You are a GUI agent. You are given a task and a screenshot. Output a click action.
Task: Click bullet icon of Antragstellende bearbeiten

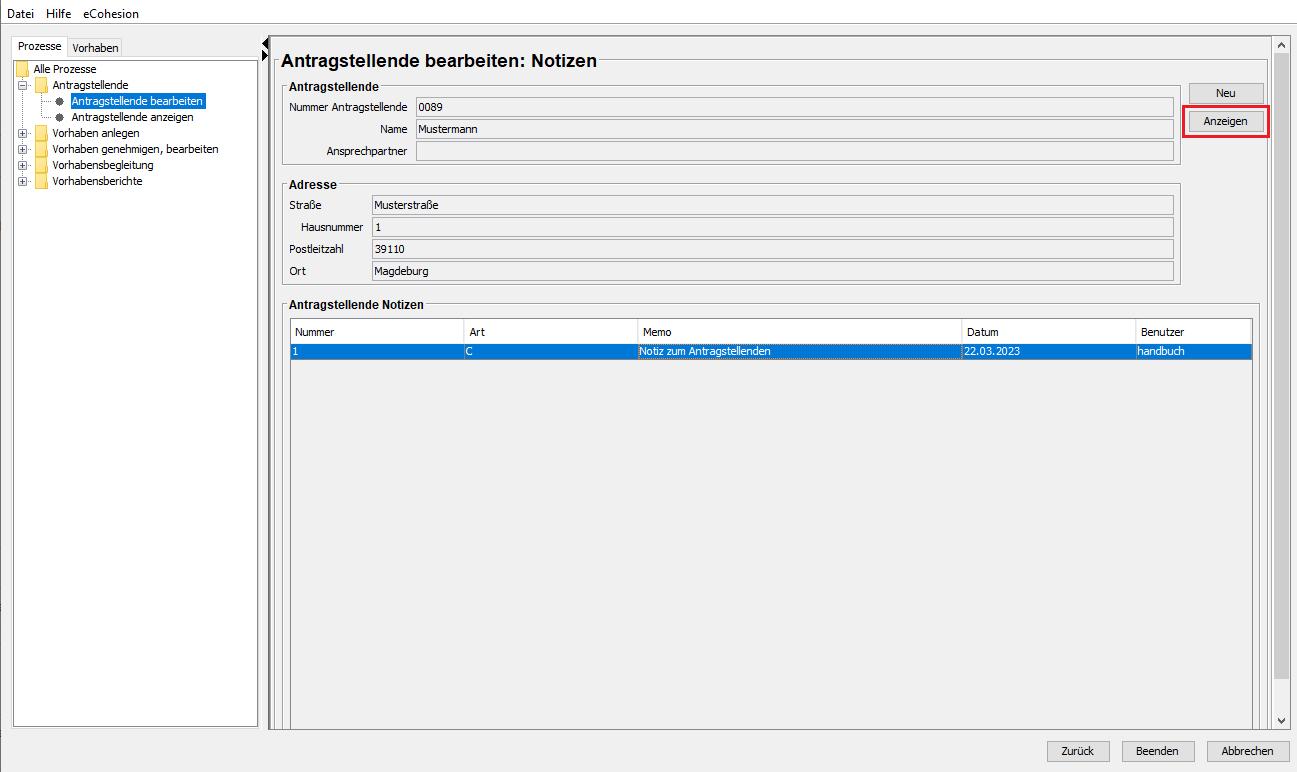click(x=59, y=101)
